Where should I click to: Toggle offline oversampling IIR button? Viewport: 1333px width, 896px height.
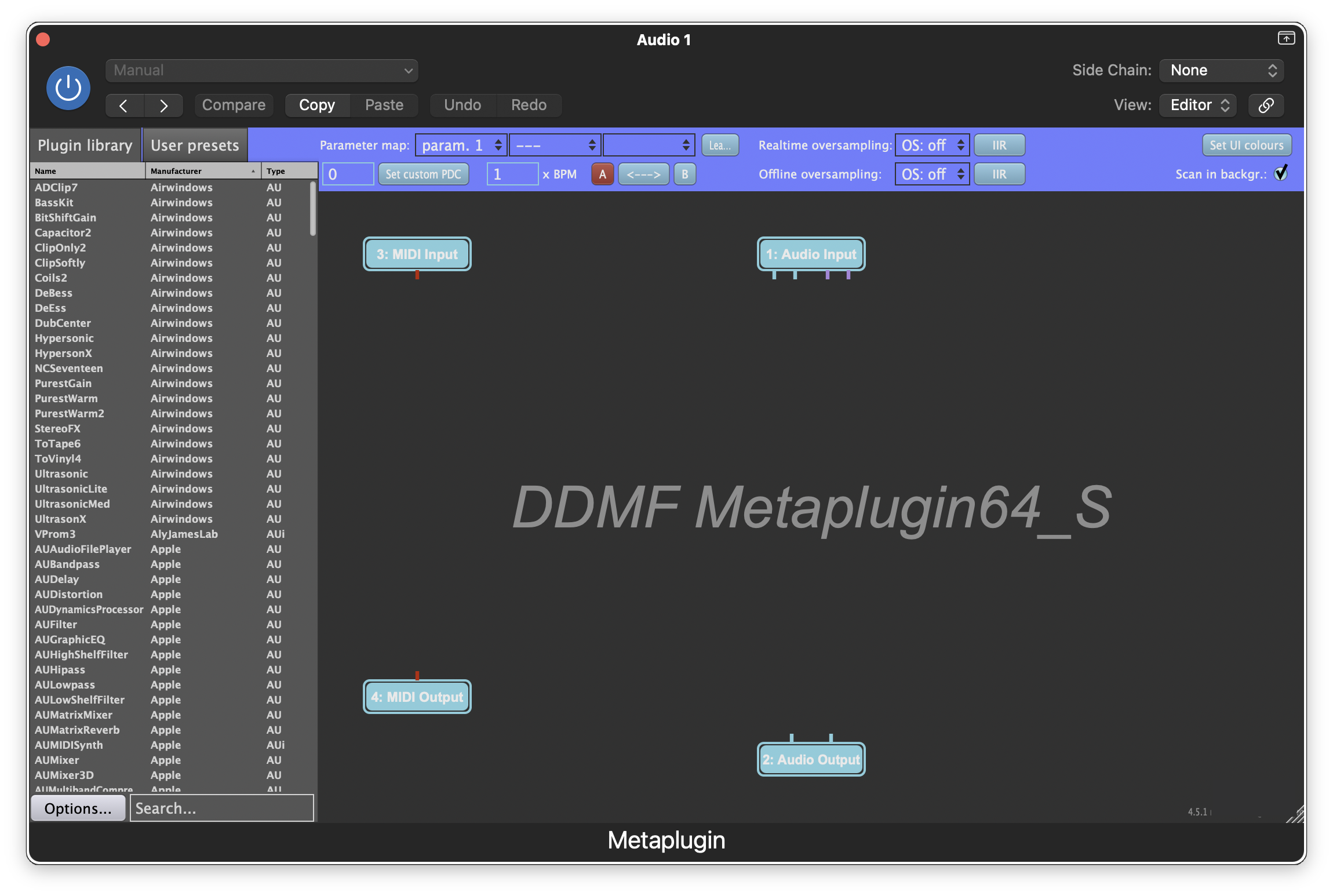point(999,174)
